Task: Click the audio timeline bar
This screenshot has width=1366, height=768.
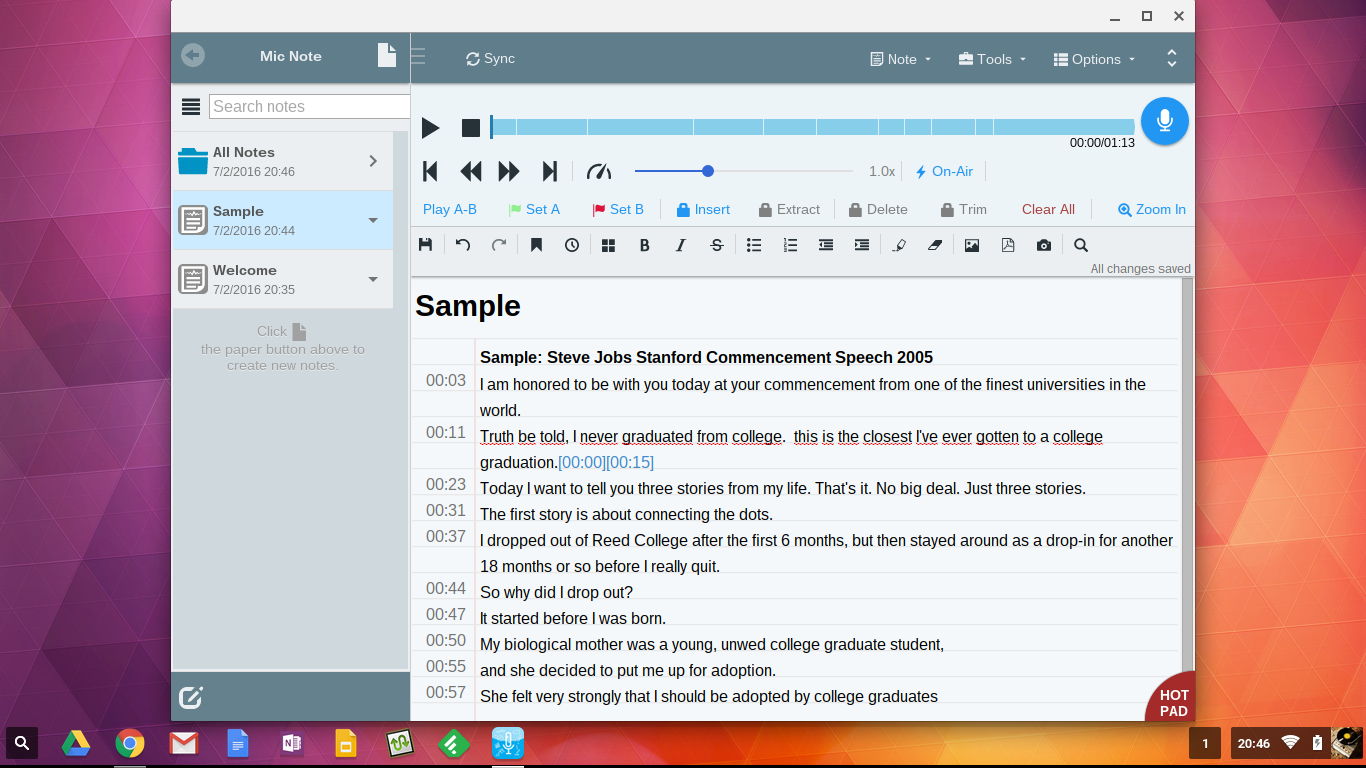Action: click(x=812, y=127)
